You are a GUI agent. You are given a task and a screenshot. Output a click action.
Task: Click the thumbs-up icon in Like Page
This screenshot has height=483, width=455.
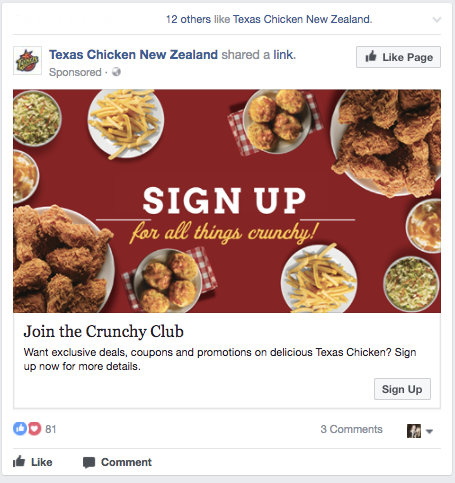[371, 56]
